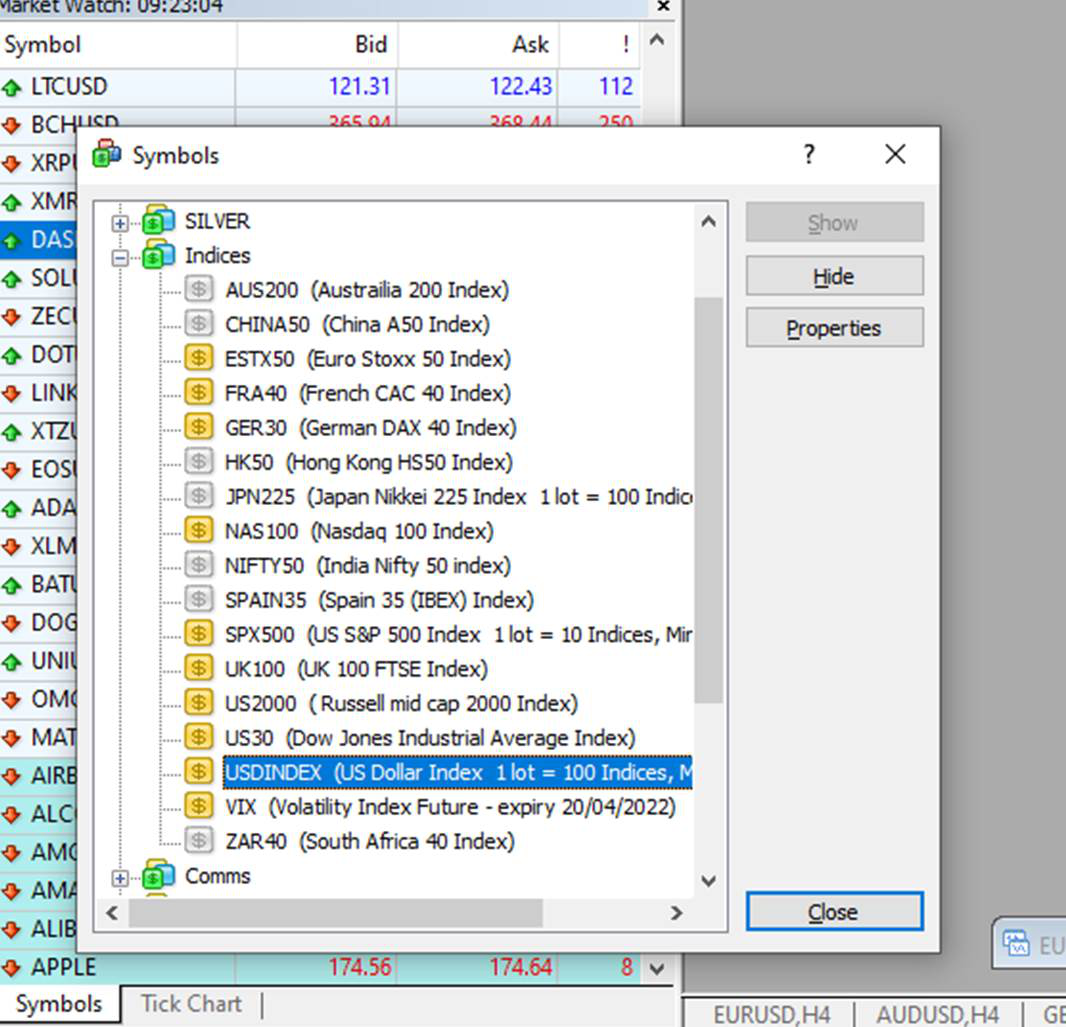Click the Indices group folder icon

coord(158,255)
